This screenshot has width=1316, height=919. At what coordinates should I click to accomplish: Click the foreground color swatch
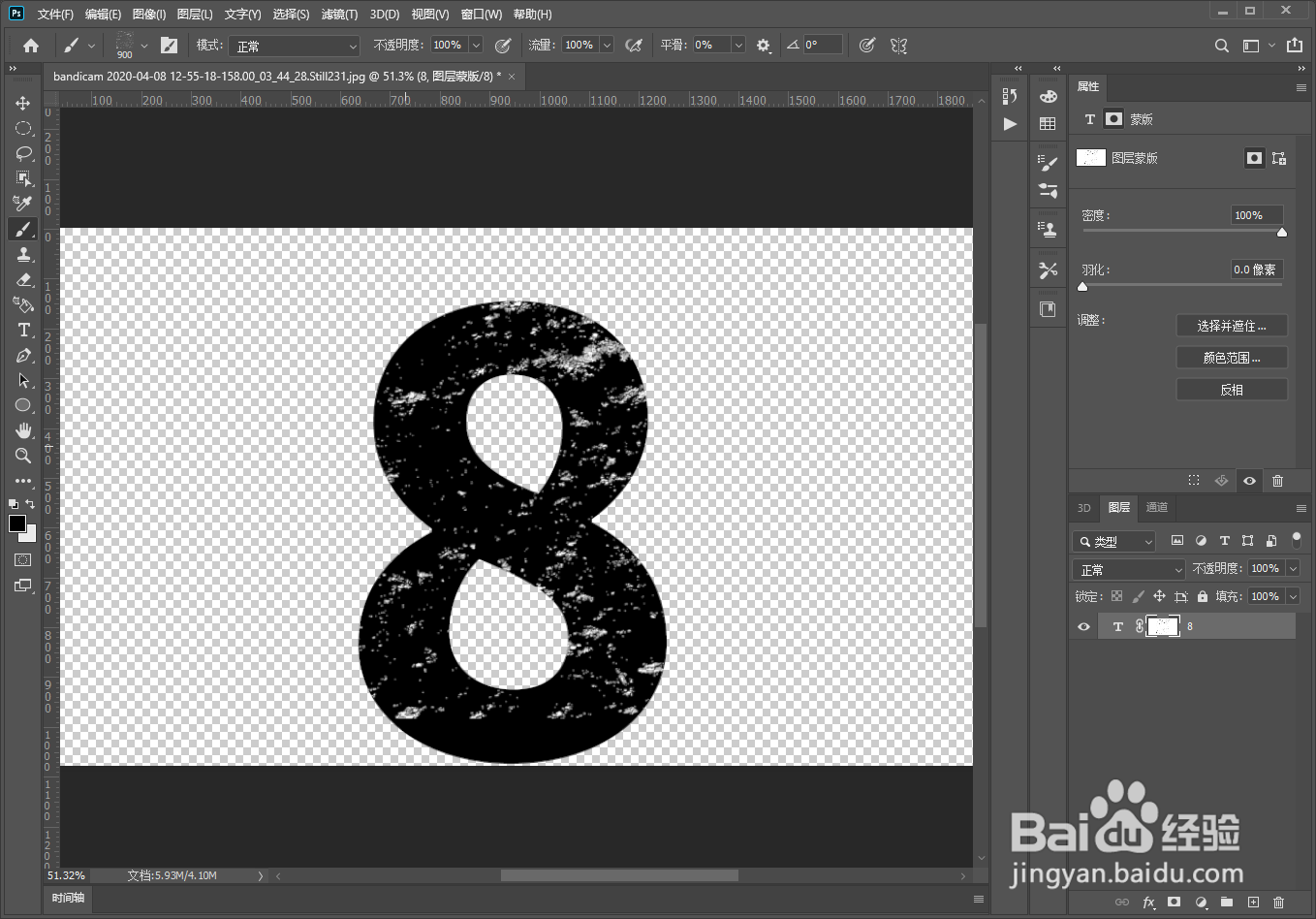pyautogui.click(x=17, y=523)
